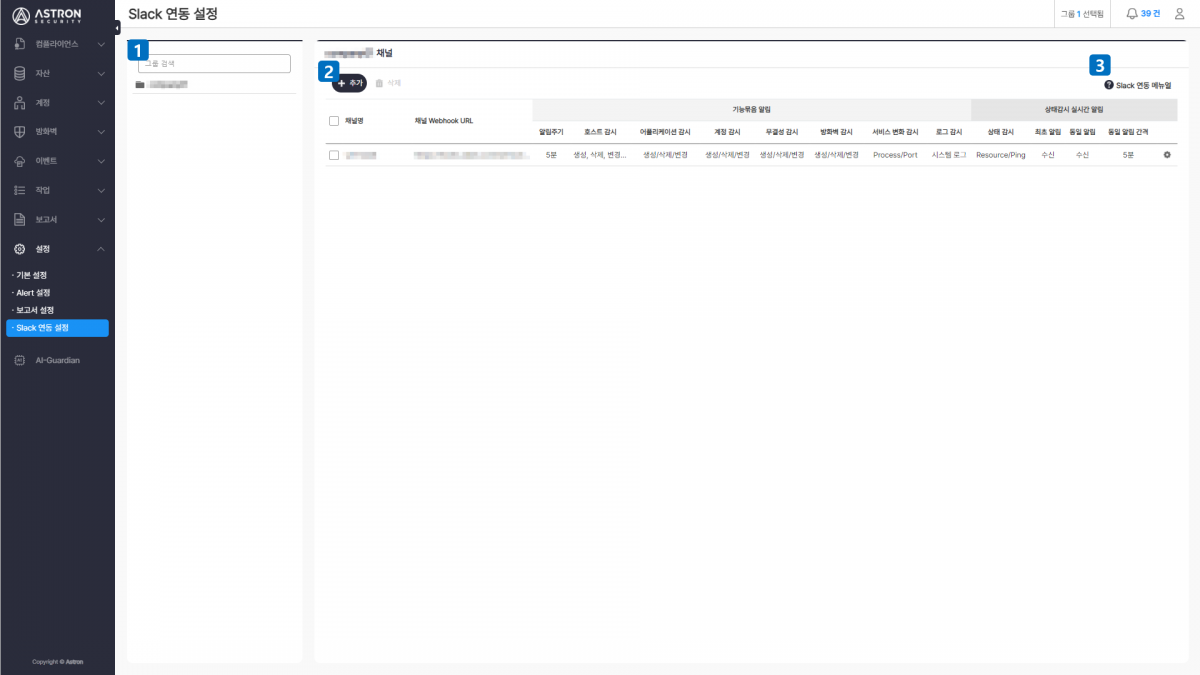Viewport: 1200px width, 675px height.
Task: Click the 방화벽 shield icon
Action: tap(20, 131)
